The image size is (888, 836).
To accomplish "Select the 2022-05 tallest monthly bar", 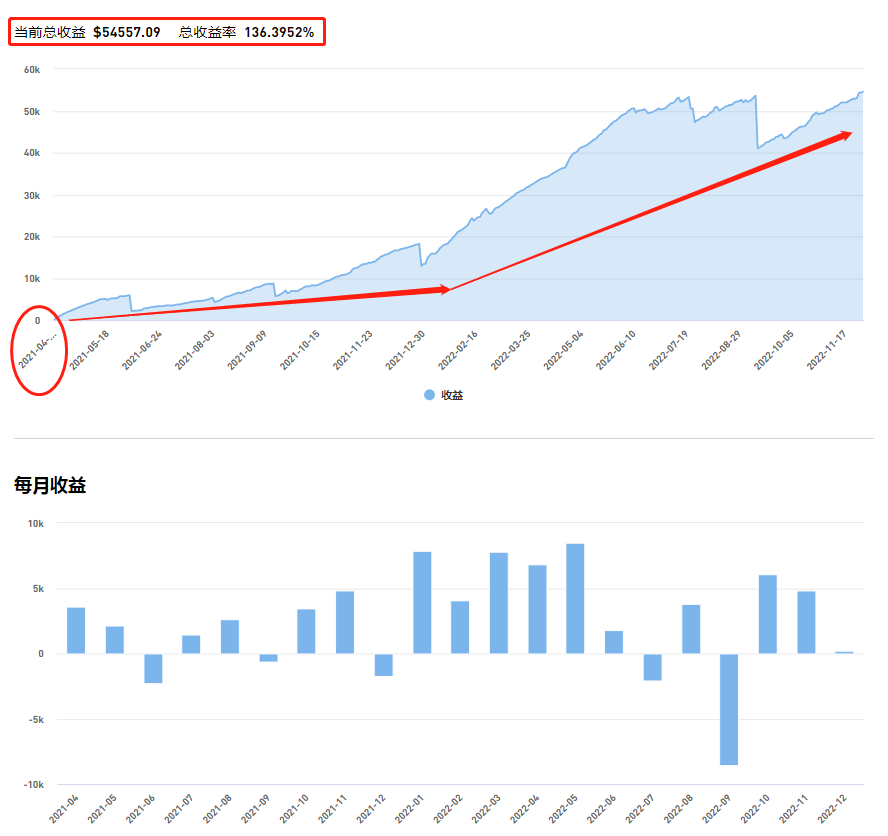I will (575, 599).
